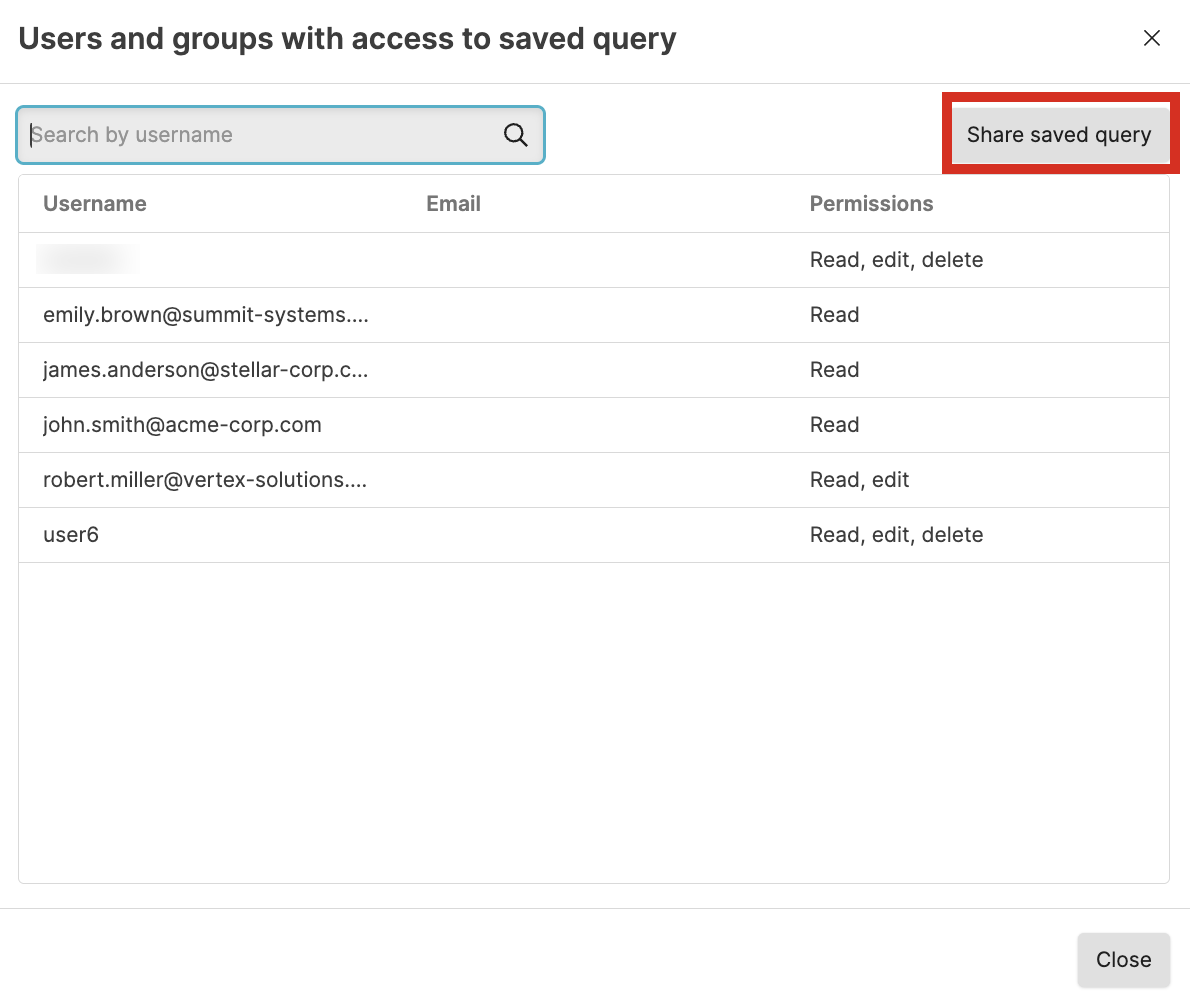Click the Read permission for emily.brown
This screenshot has height=1002, width=1190.
click(834, 315)
